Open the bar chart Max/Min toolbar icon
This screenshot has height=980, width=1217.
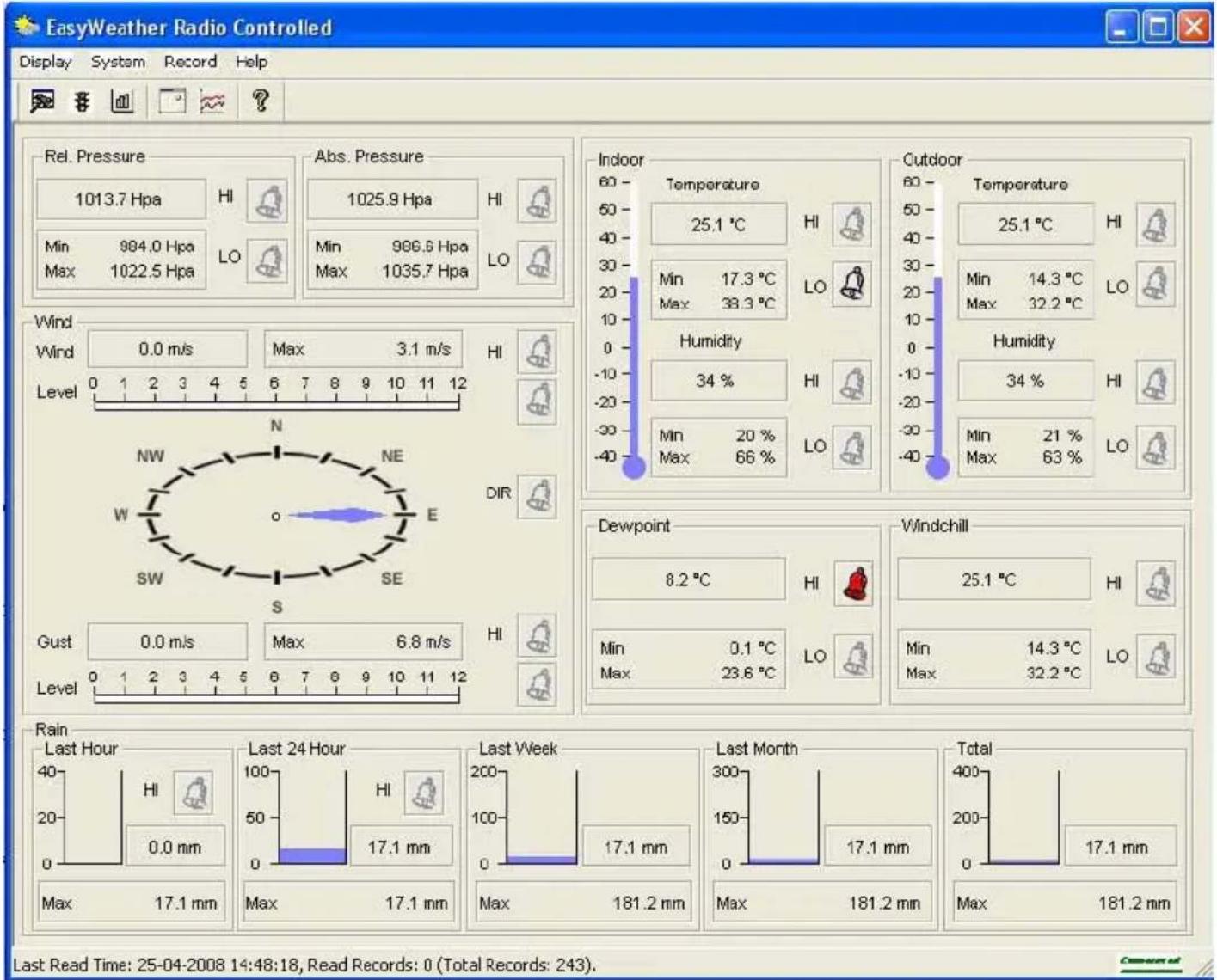pyautogui.click(x=122, y=101)
